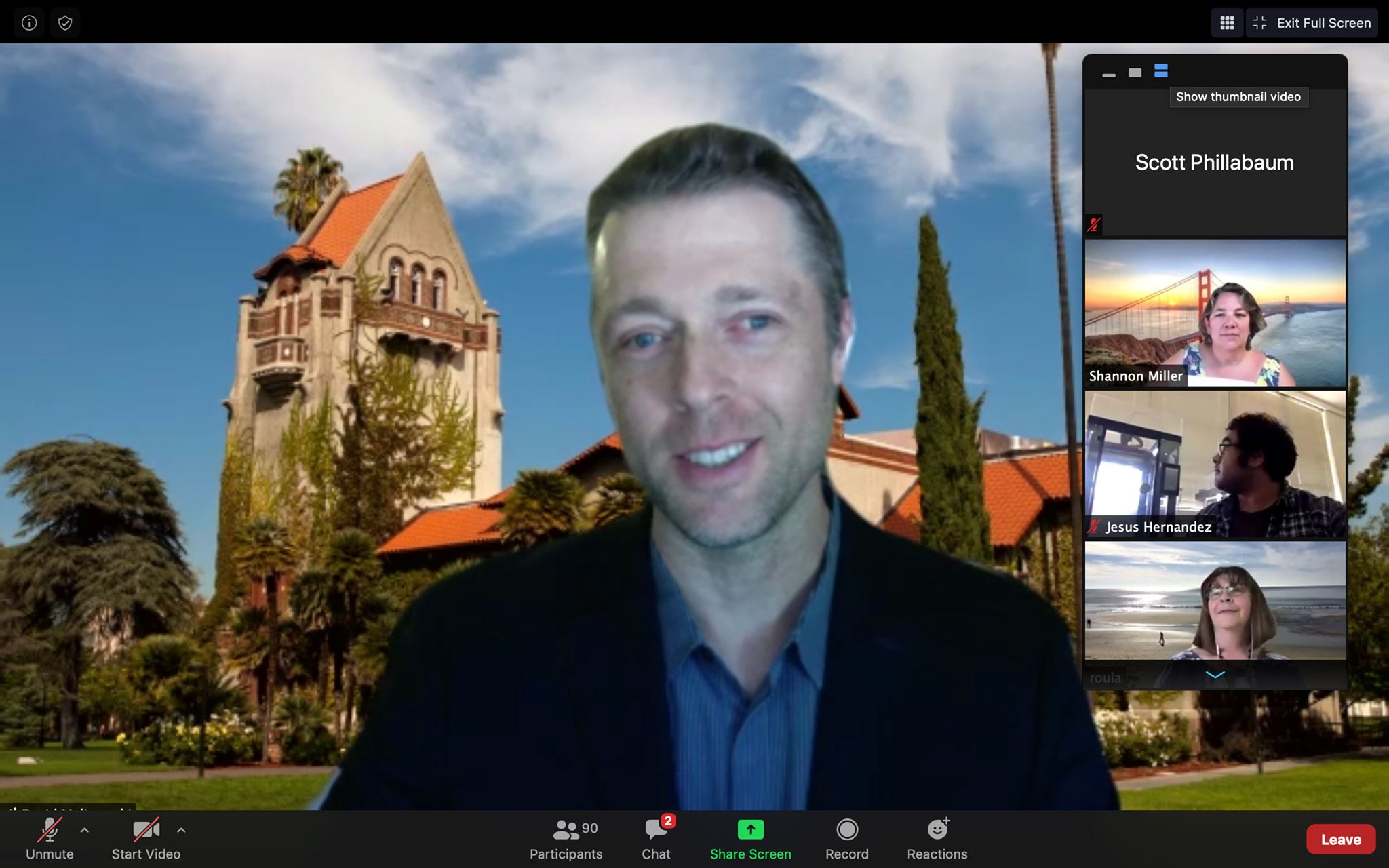Click the Jesus Hernandez name label
This screenshot has width=1389, height=868.
pyautogui.click(x=1158, y=527)
